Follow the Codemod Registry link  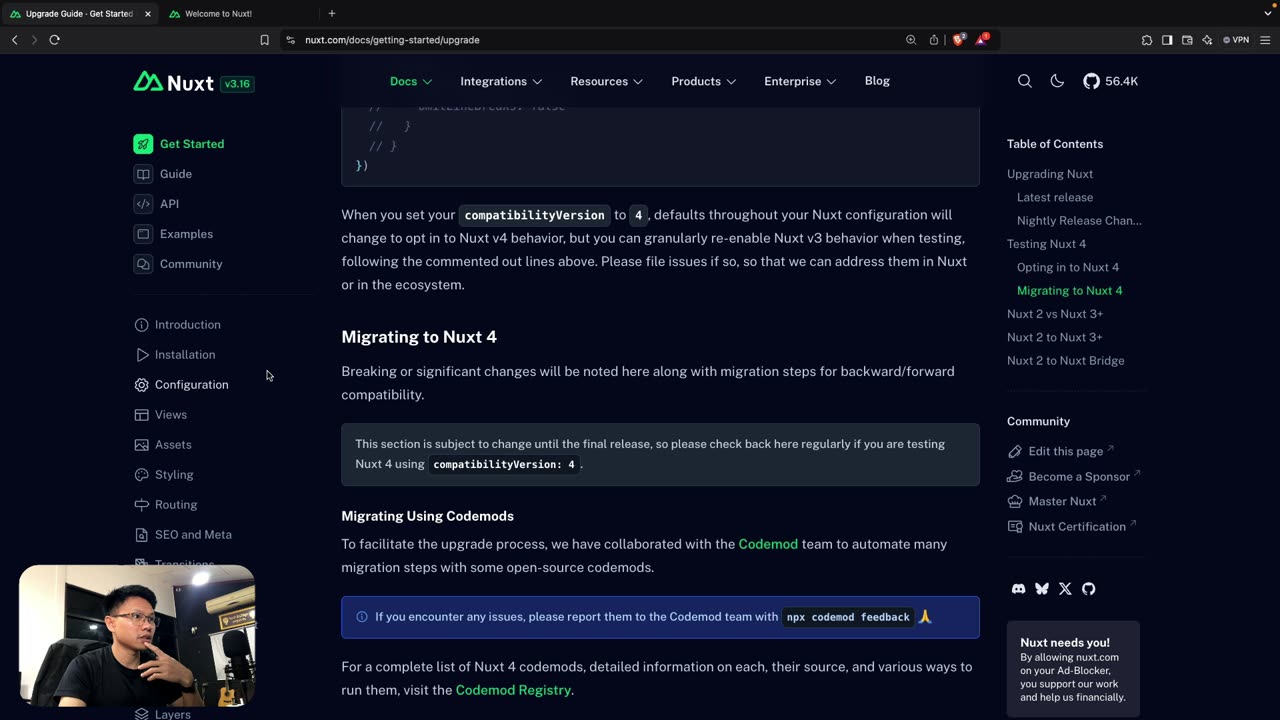pyautogui.click(x=513, y=690)
